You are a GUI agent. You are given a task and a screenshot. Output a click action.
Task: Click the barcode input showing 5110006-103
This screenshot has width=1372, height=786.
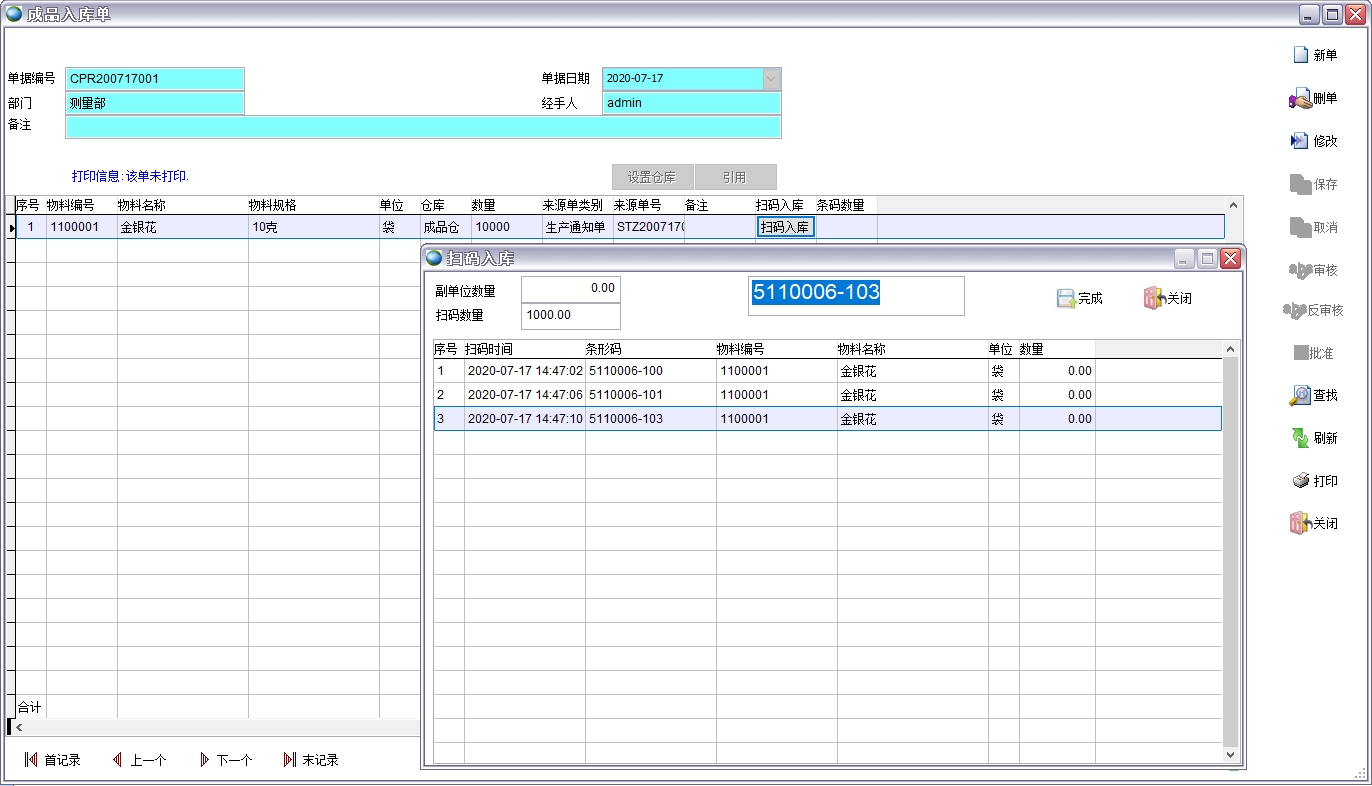click(855, 295)
